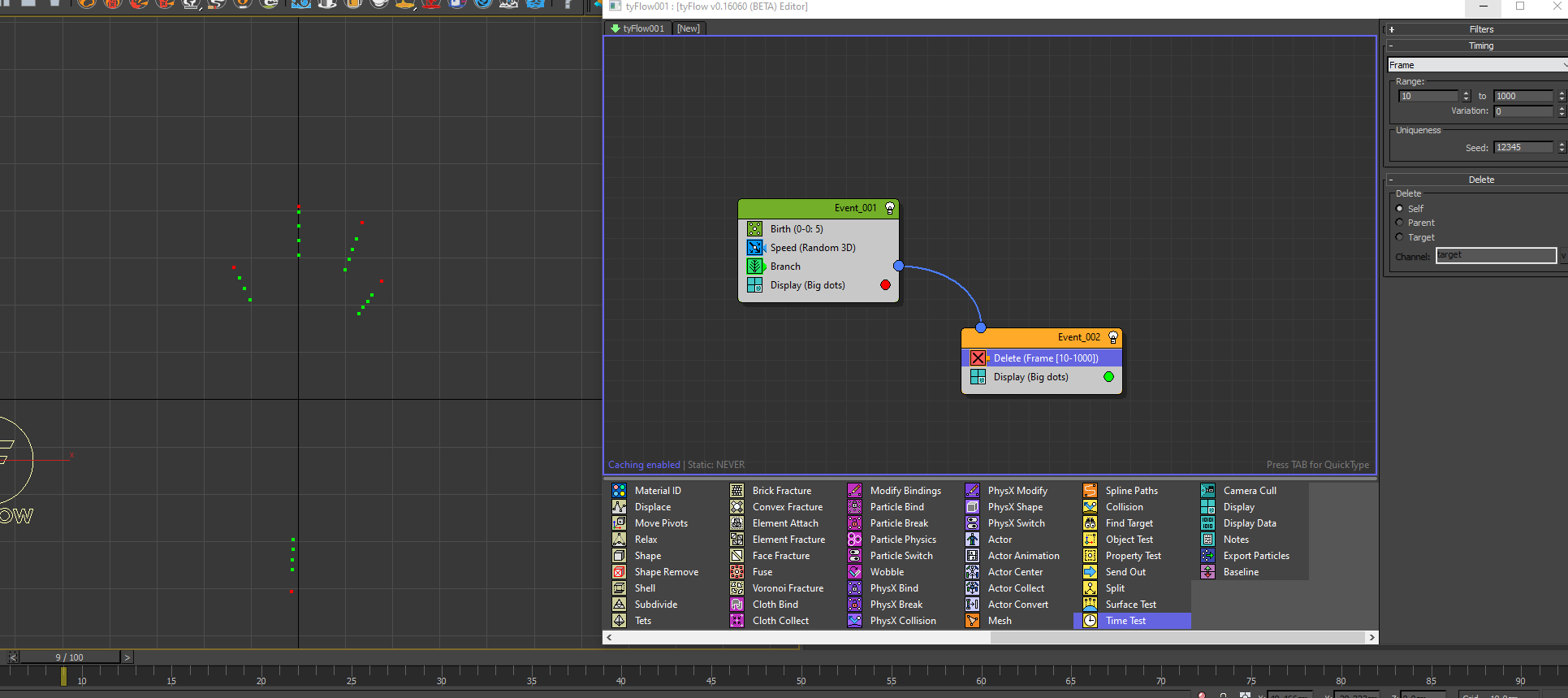
Task: Select the Speed operator icon in Event_001
Action: 755,248
